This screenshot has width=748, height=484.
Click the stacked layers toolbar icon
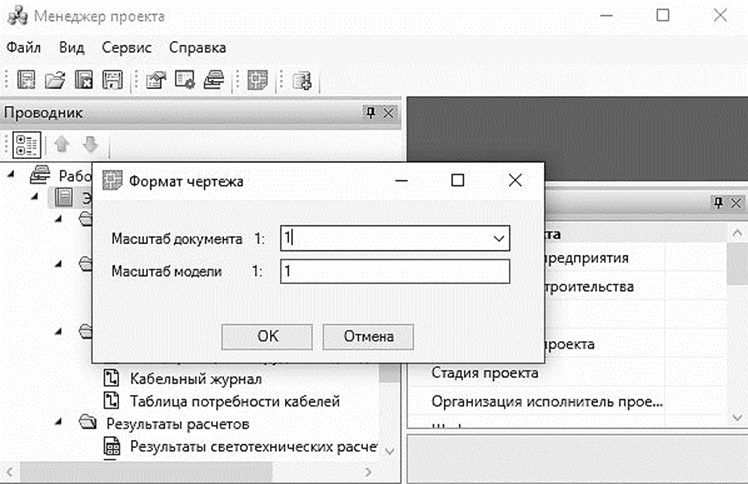(x=213, y=80)
